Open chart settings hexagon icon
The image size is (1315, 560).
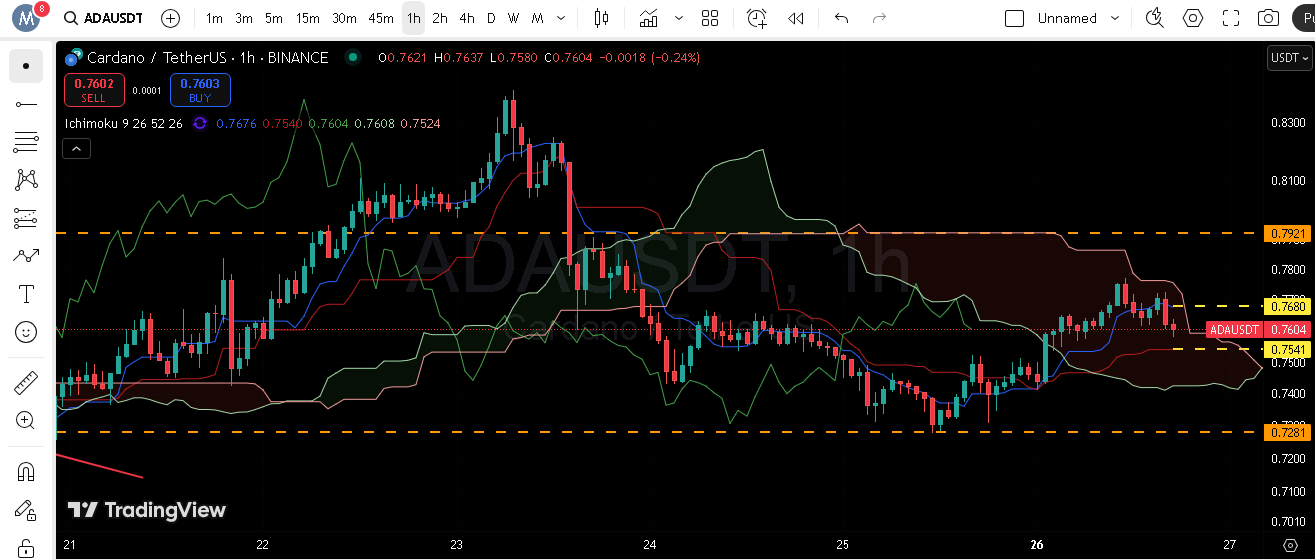pyautogui.click(x=1193, y=18)
